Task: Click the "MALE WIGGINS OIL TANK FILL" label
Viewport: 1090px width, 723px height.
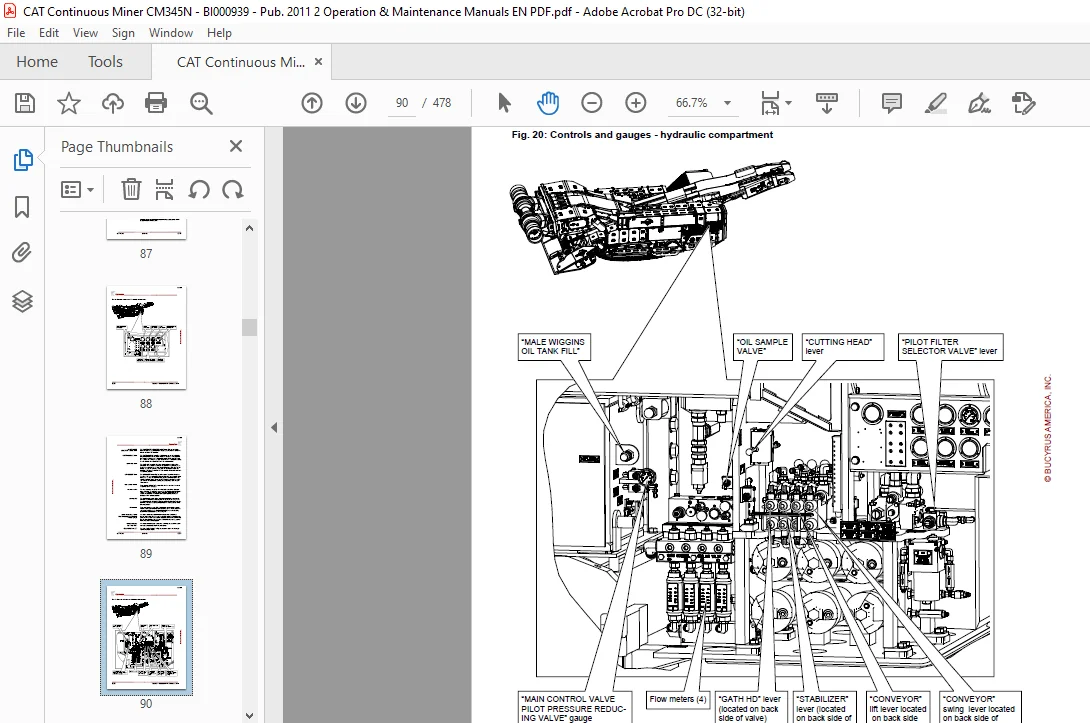Action: point(554,346)
